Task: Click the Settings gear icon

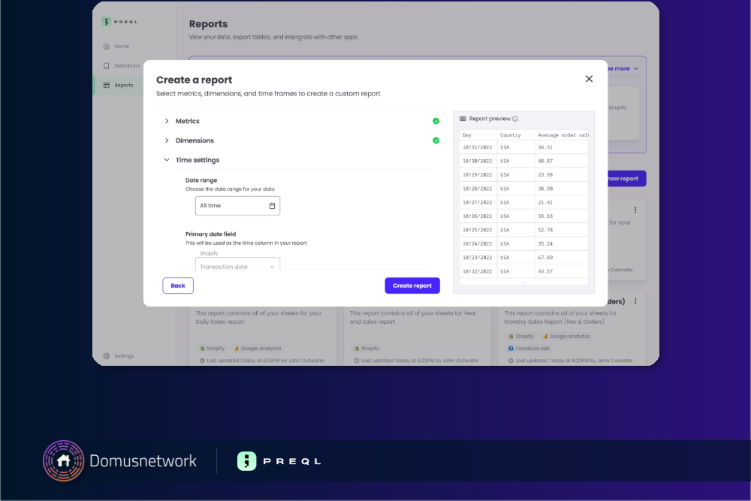Action: (106, 356)
